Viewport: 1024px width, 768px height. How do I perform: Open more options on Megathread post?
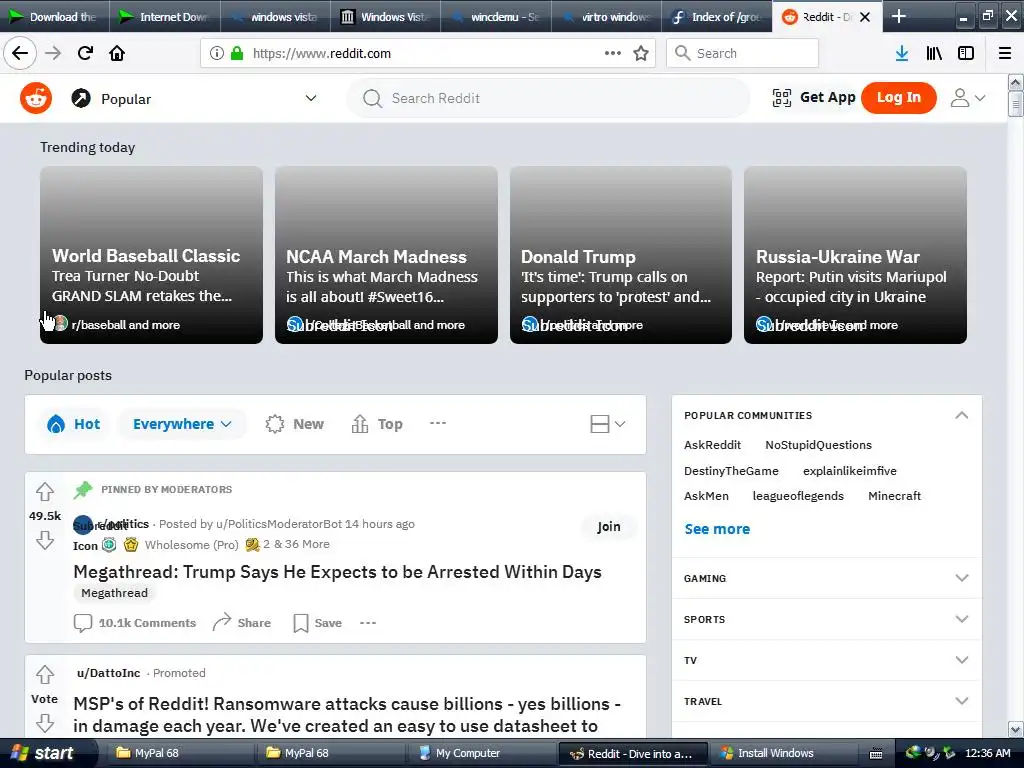[368, 623]
